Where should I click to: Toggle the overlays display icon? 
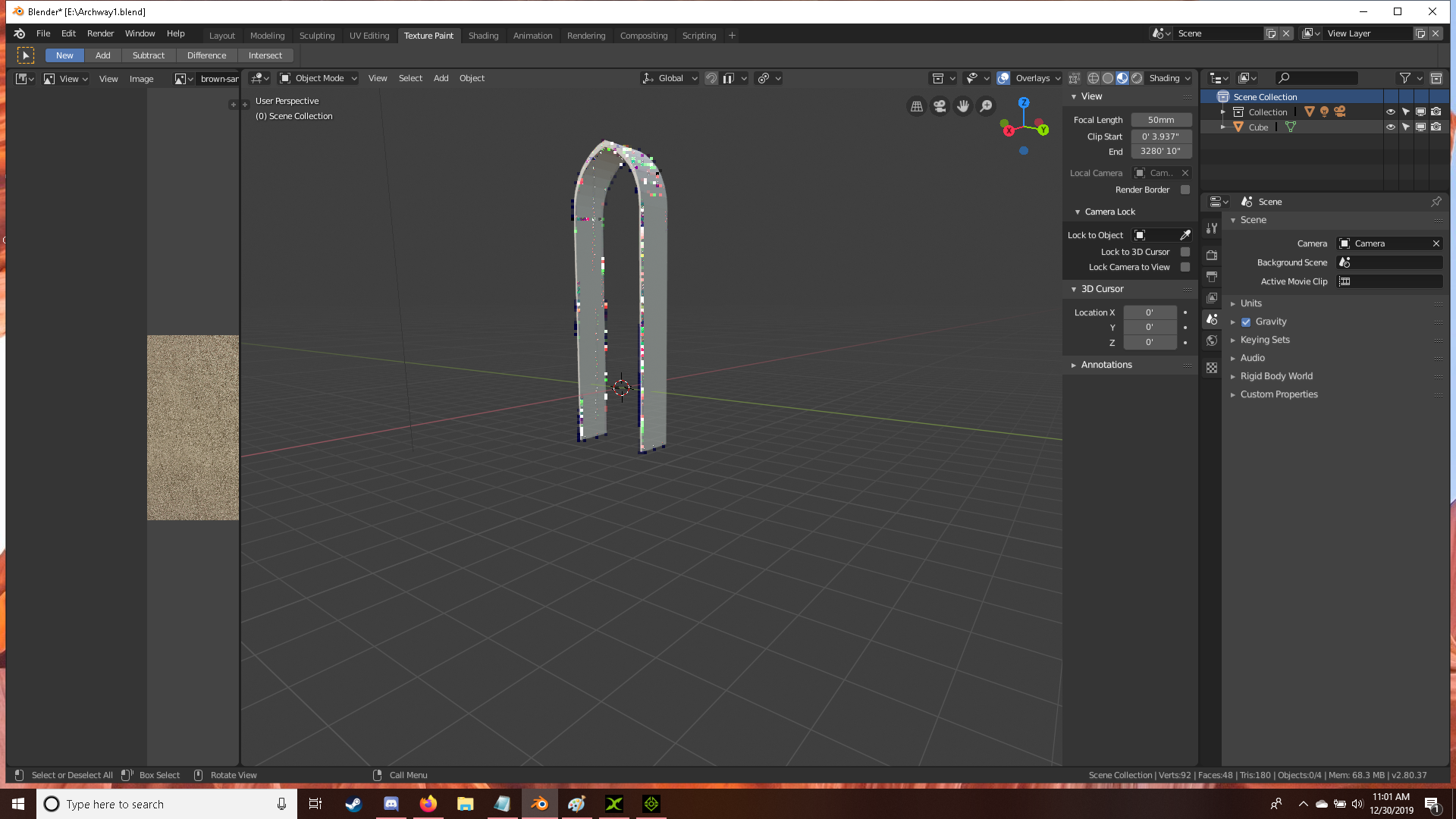[1003, 78]
